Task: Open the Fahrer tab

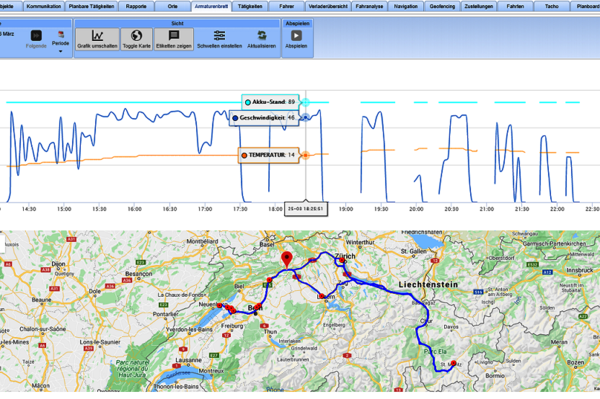Action: tap(287, 6)
